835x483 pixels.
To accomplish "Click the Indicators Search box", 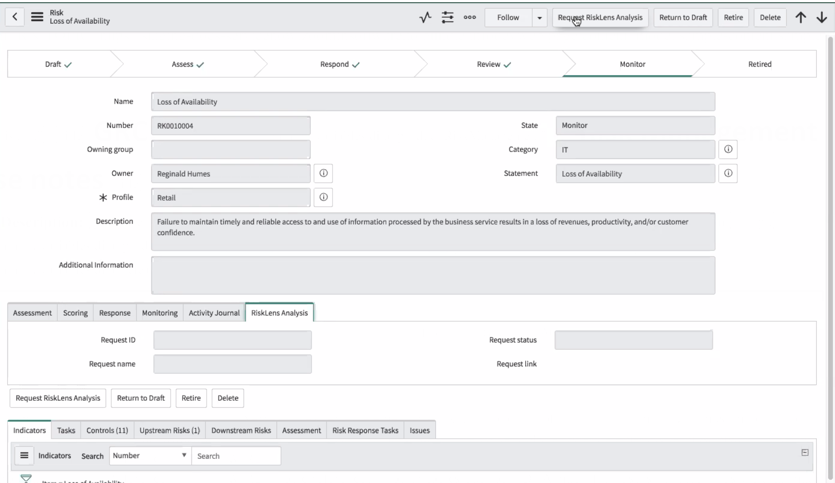I will pyautogui.click(x=236, y=456).
